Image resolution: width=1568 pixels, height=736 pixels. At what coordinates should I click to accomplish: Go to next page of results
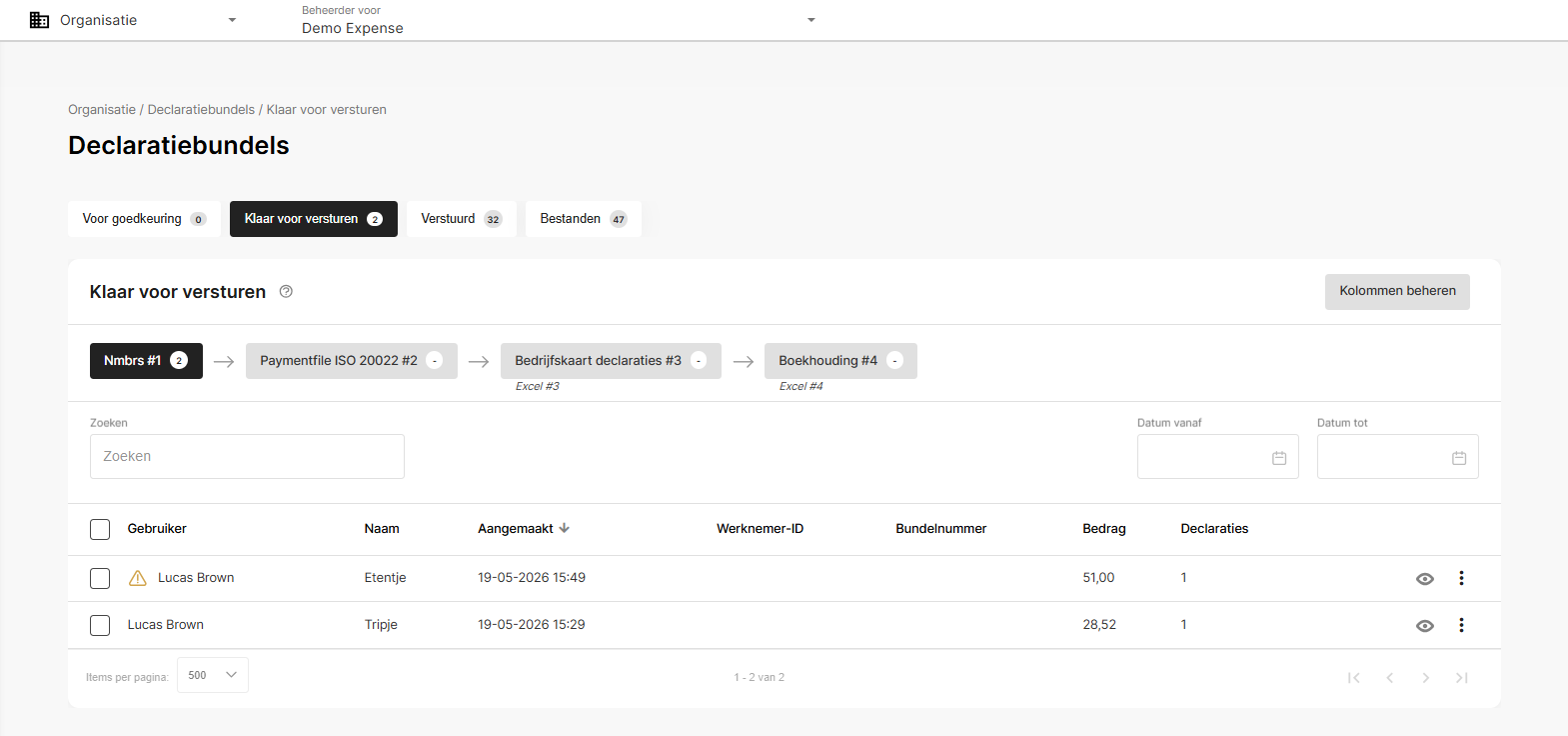(x=1426, y=678)
